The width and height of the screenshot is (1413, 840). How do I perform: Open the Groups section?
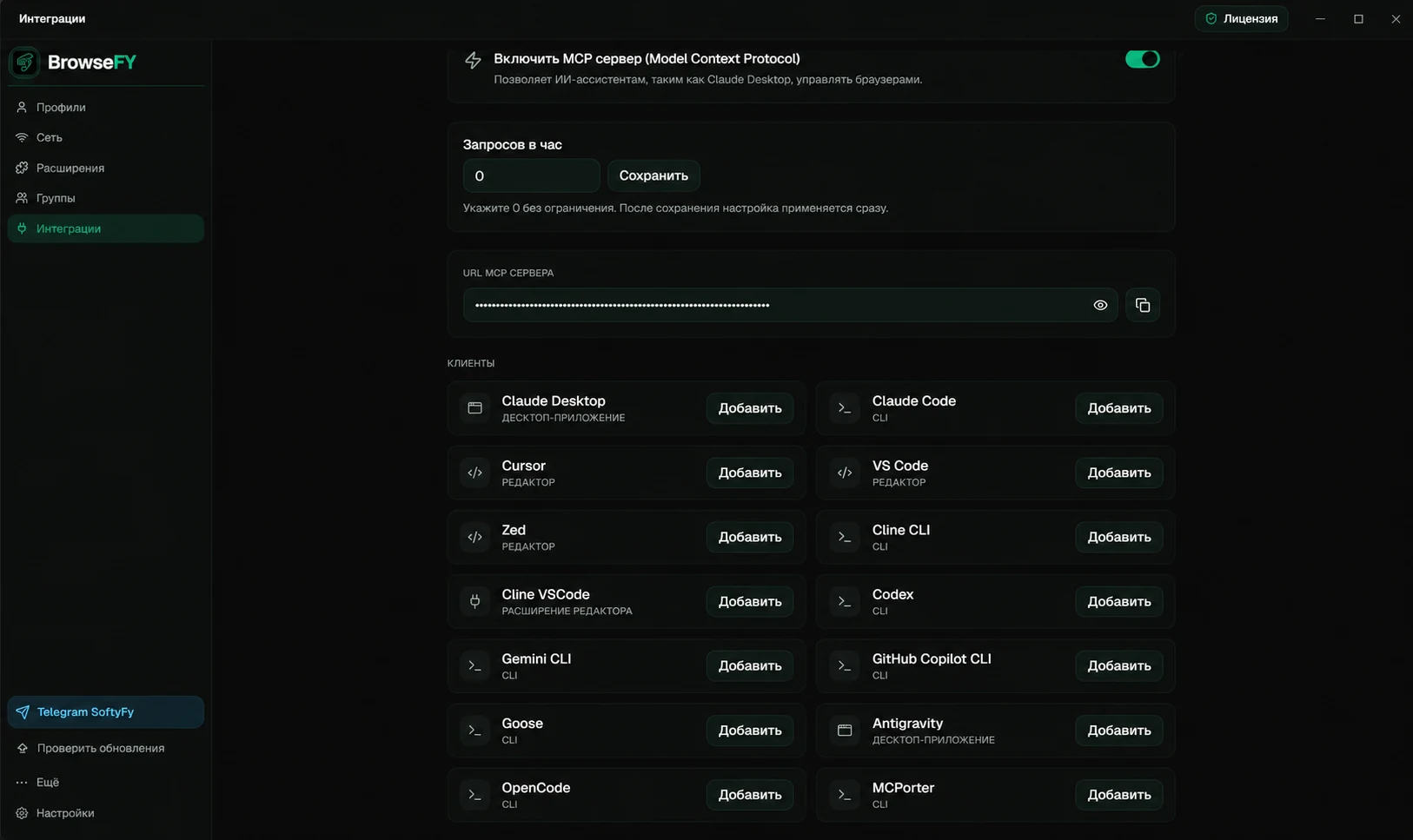pyautogui.click(x=106, y=198)
